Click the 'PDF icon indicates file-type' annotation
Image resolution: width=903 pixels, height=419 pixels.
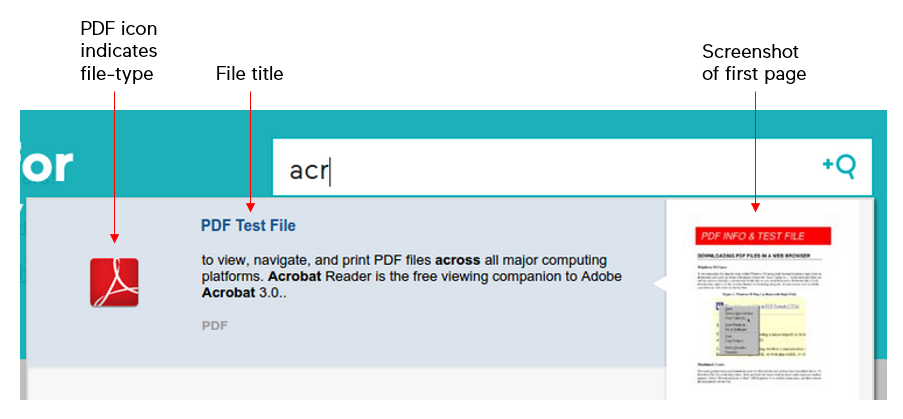pyautogui.click(x=119, y=51)
